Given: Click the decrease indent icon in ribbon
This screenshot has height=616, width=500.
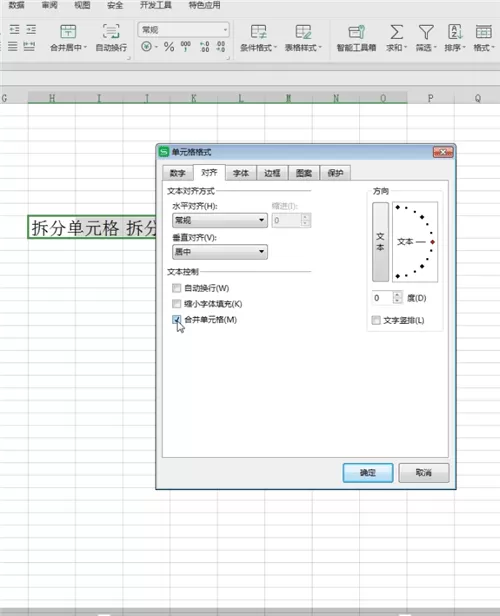Looking at the screenshot, I should (x=14, y=29).
